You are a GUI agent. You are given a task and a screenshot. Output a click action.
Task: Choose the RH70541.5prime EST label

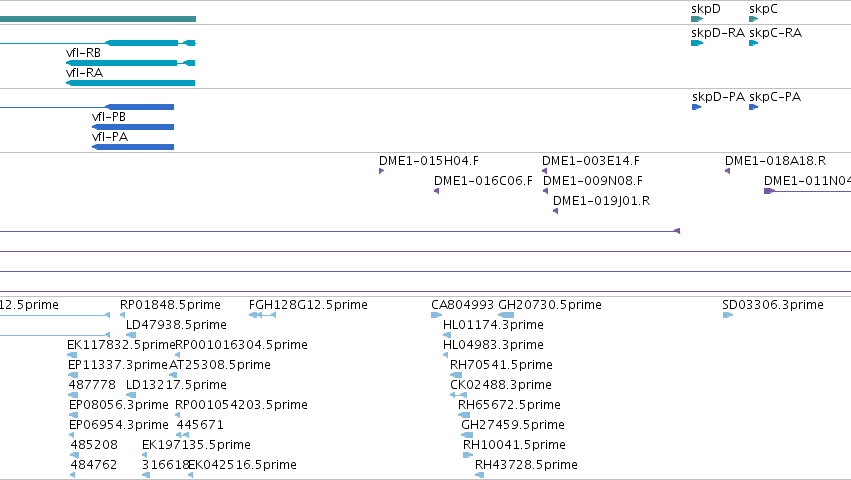501,365
